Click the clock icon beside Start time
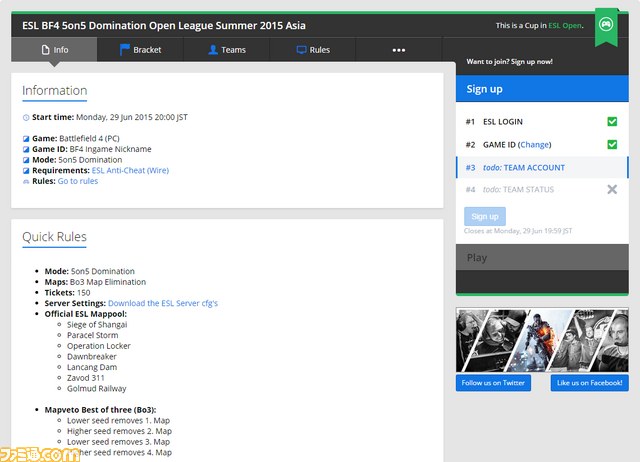 point(26,118)
